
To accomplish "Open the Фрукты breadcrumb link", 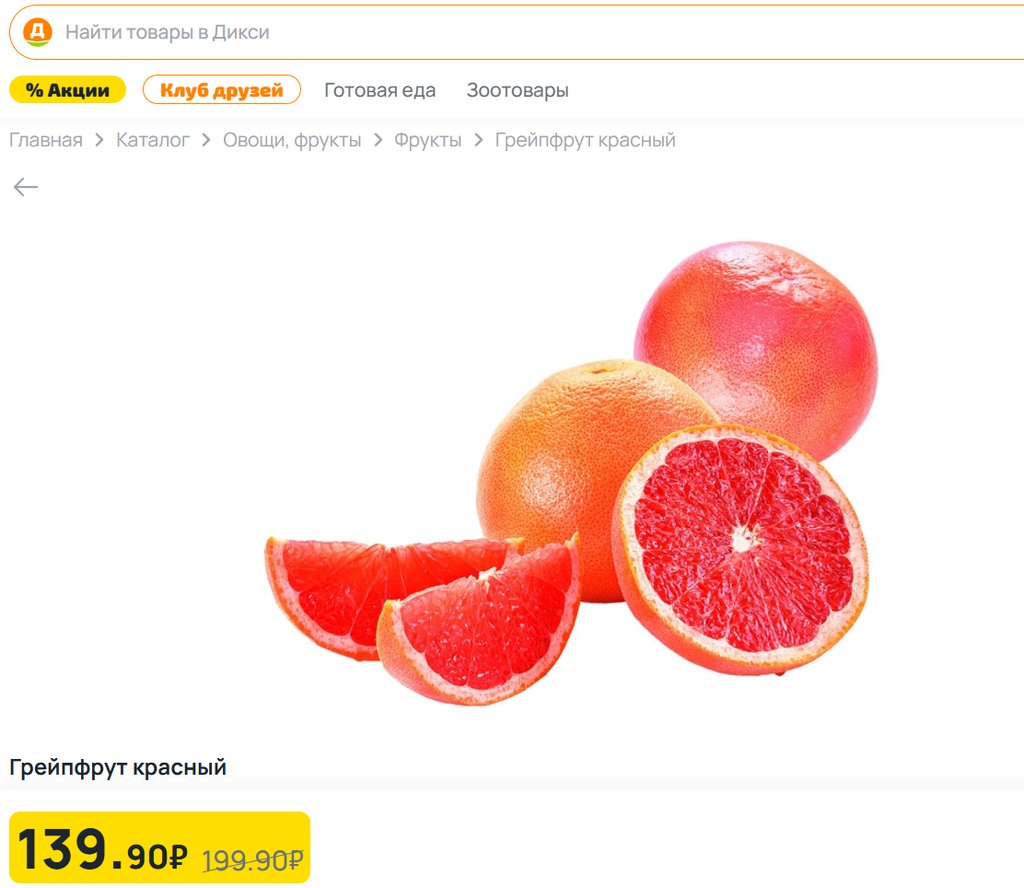I will pos(428,140).
